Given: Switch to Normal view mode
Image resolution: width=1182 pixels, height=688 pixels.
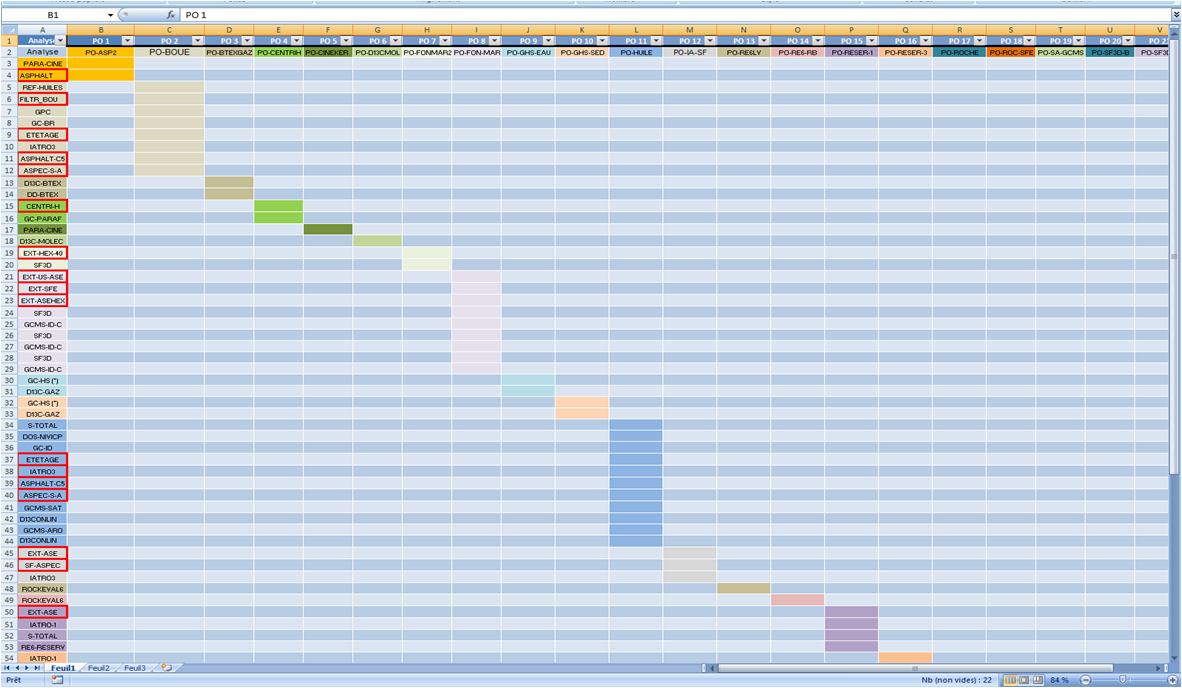Looking at the screenshot, I should click(x=1010, y=680).
